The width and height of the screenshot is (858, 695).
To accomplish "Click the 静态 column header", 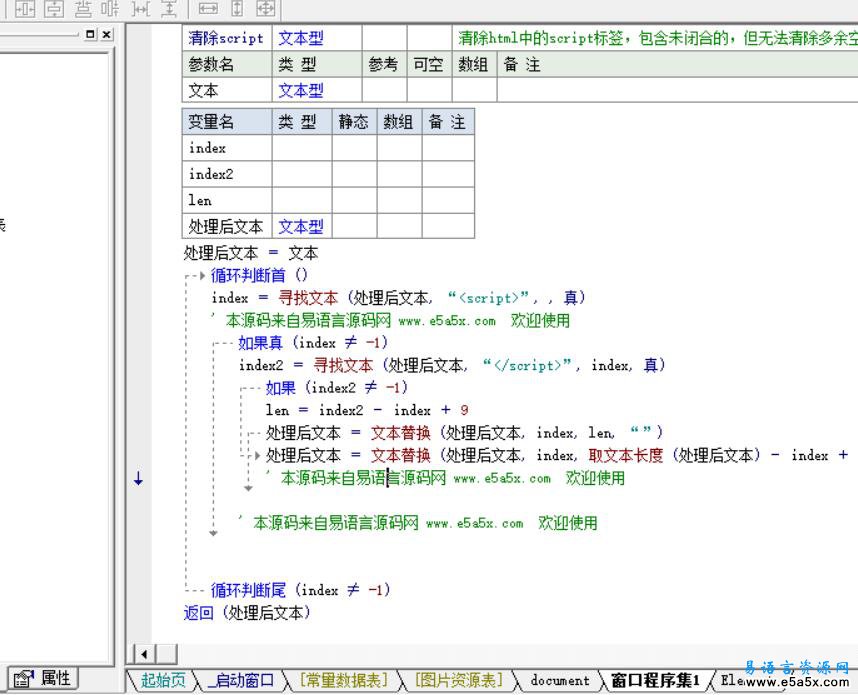I will click(x=354, y=121).
